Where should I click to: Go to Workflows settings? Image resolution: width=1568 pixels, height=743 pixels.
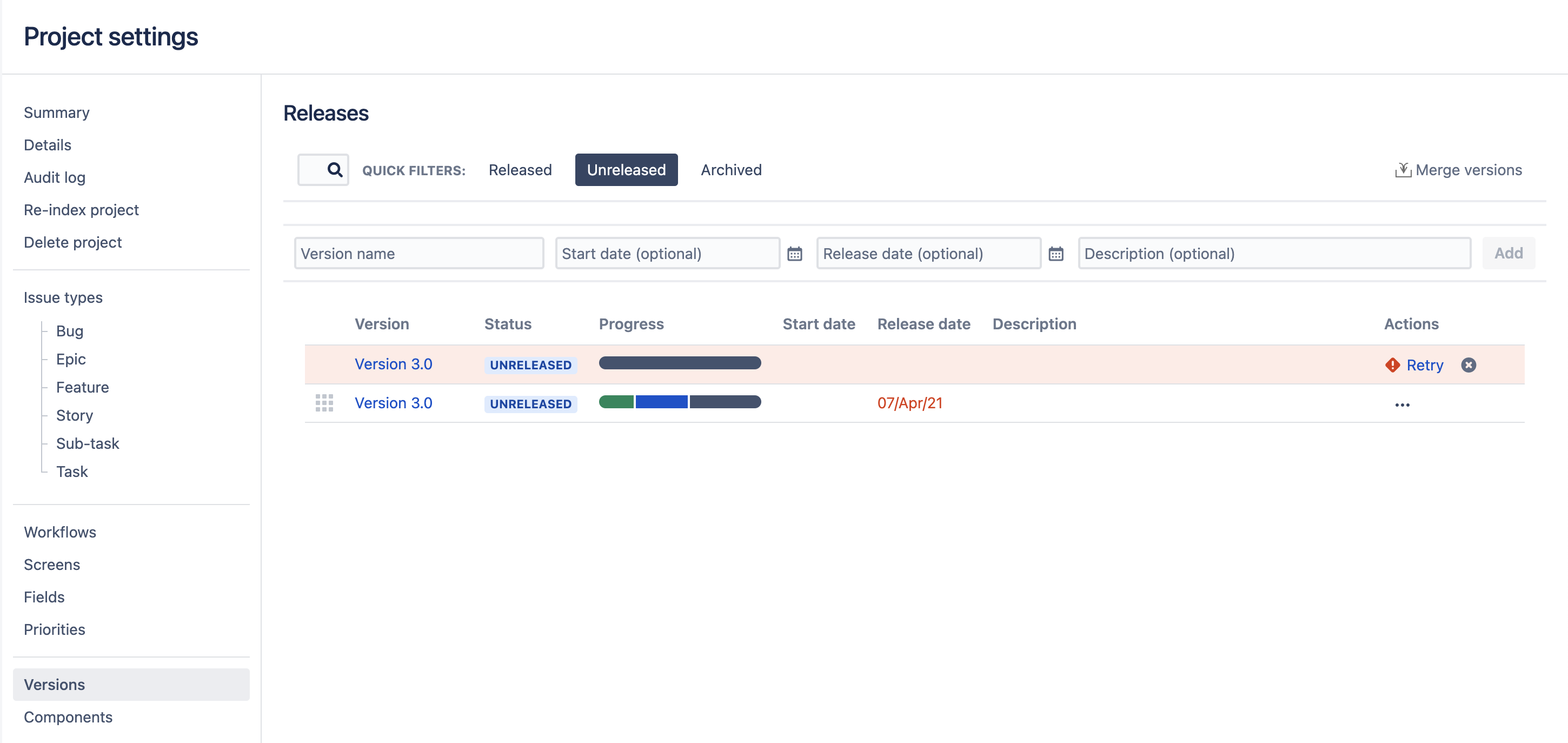[59, 532]
